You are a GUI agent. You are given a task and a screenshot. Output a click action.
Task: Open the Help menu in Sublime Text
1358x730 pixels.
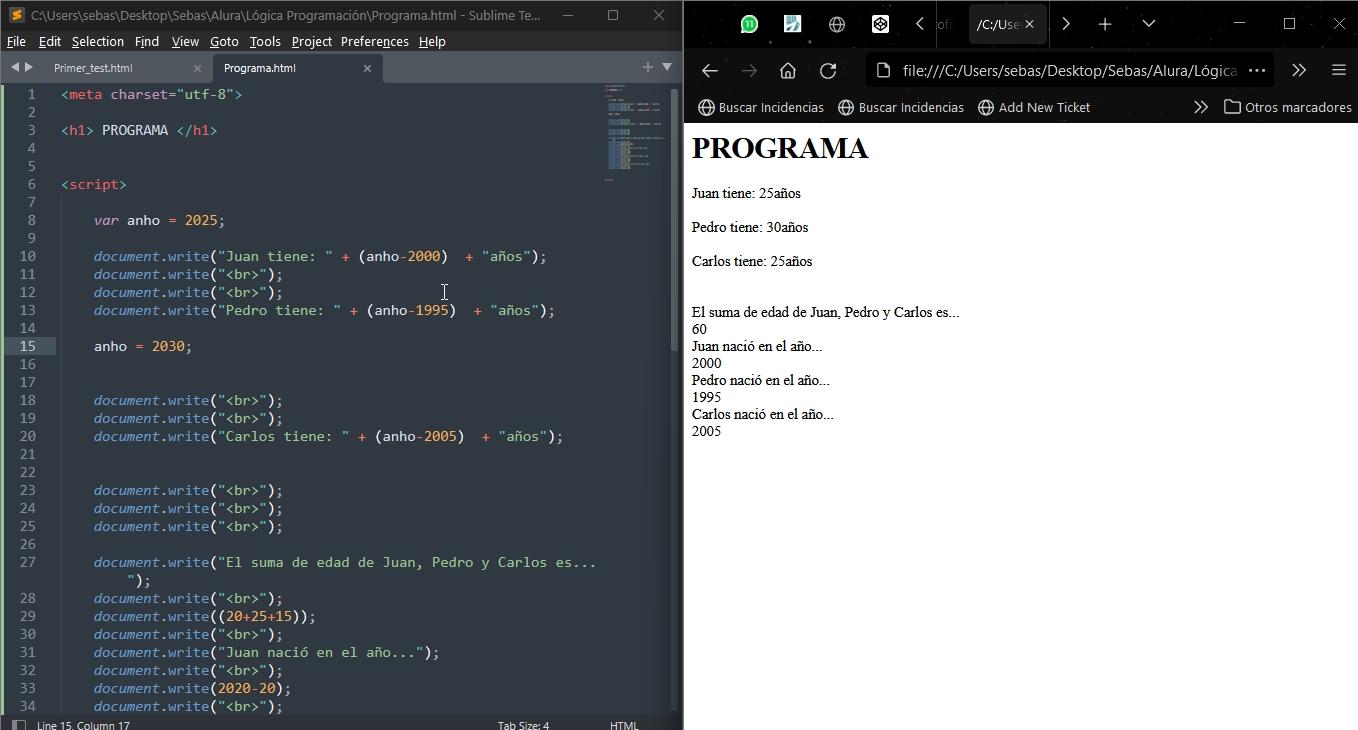point(432,41)
